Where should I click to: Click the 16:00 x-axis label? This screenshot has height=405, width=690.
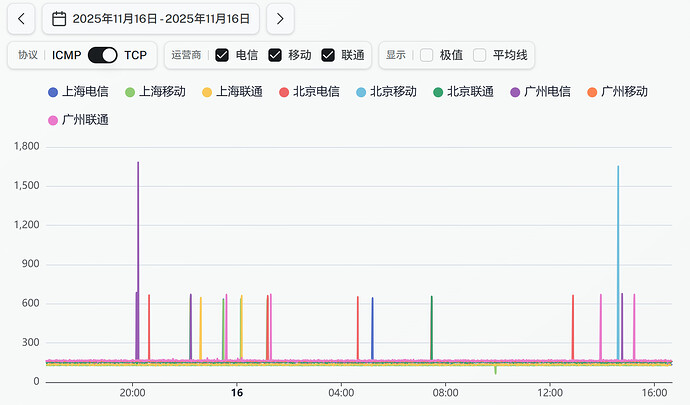654,393
